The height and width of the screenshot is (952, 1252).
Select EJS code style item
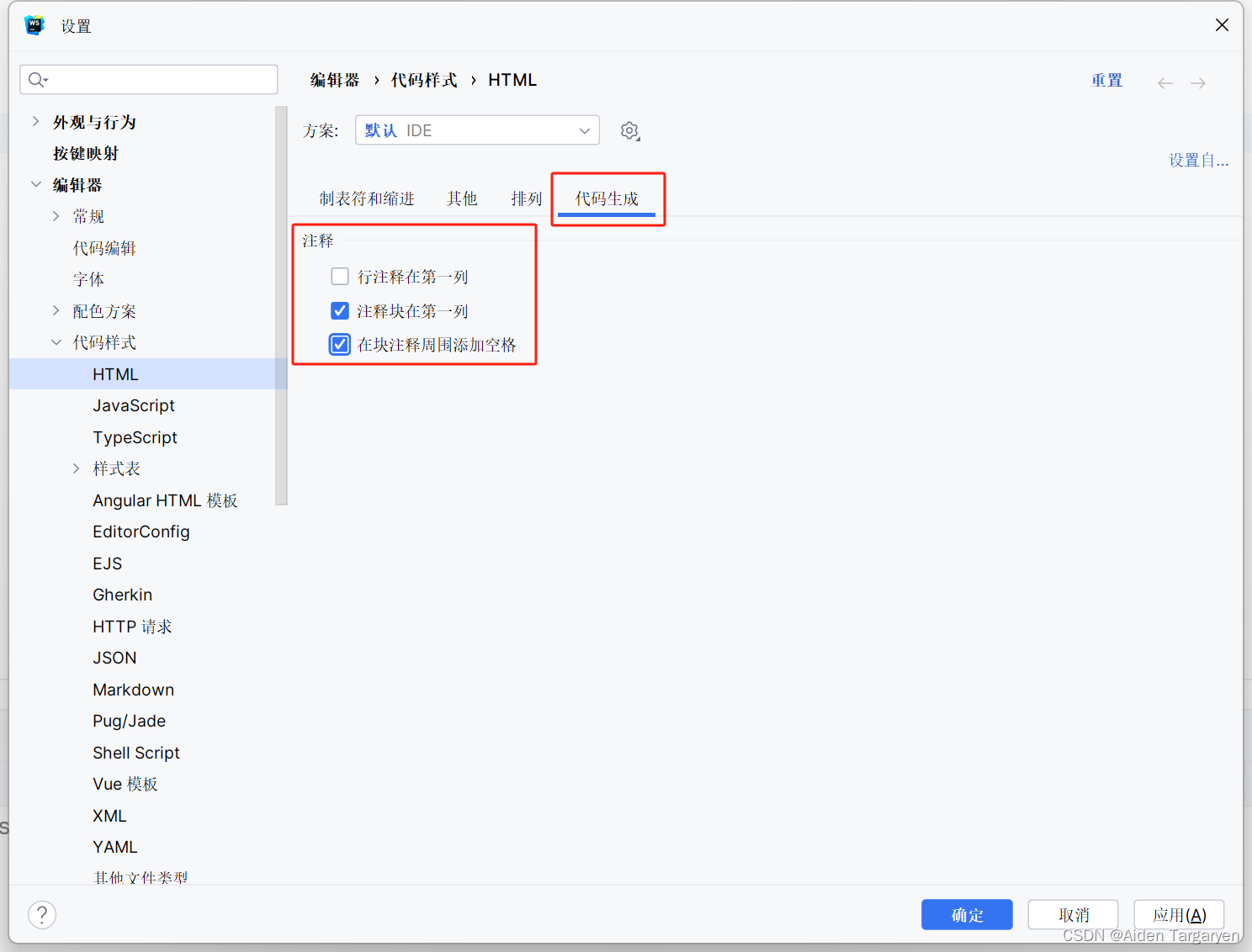108,563
